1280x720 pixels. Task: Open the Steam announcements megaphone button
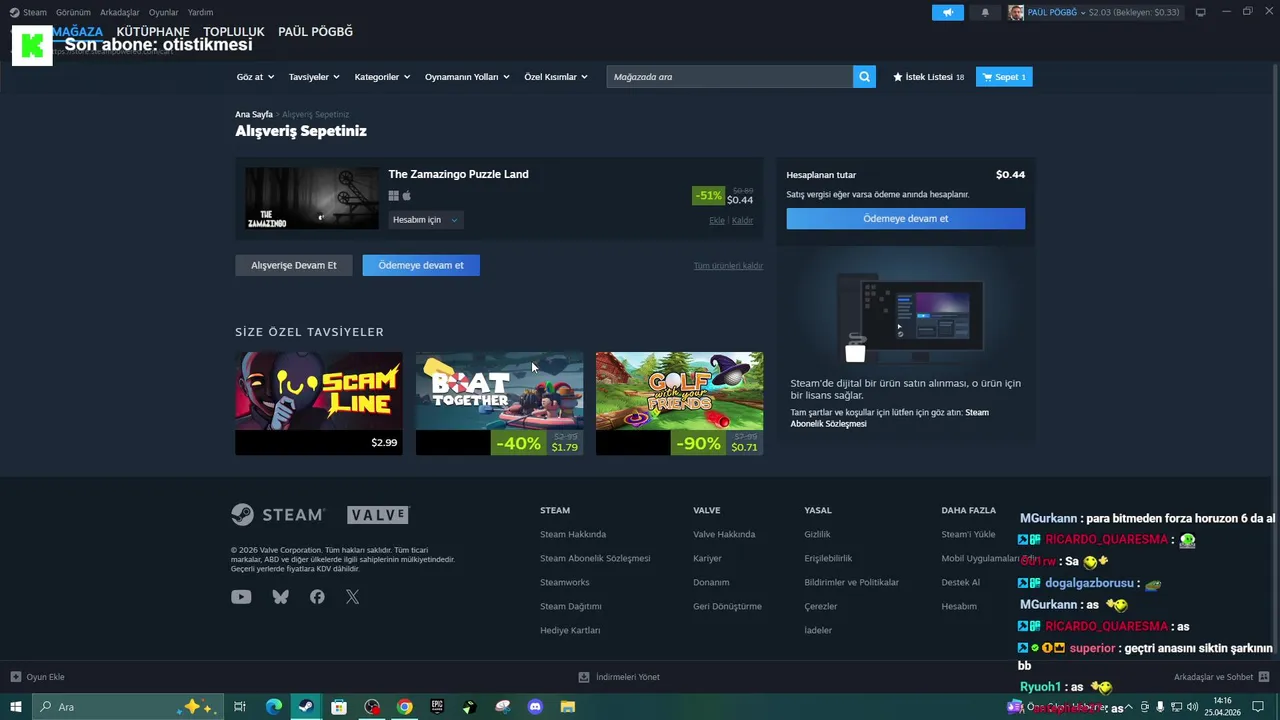(x=947, y=12)
